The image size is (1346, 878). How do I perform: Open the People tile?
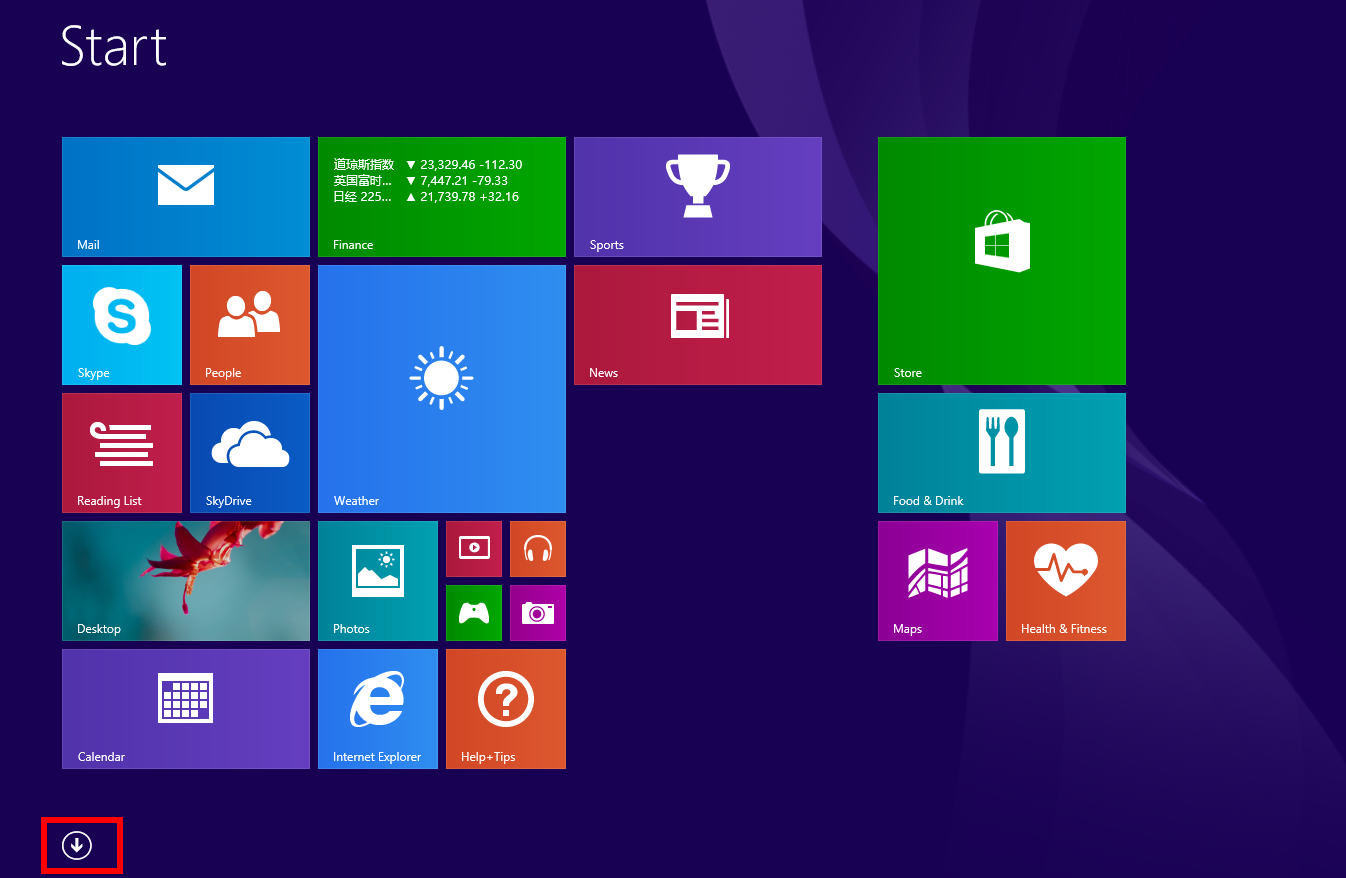250,325
